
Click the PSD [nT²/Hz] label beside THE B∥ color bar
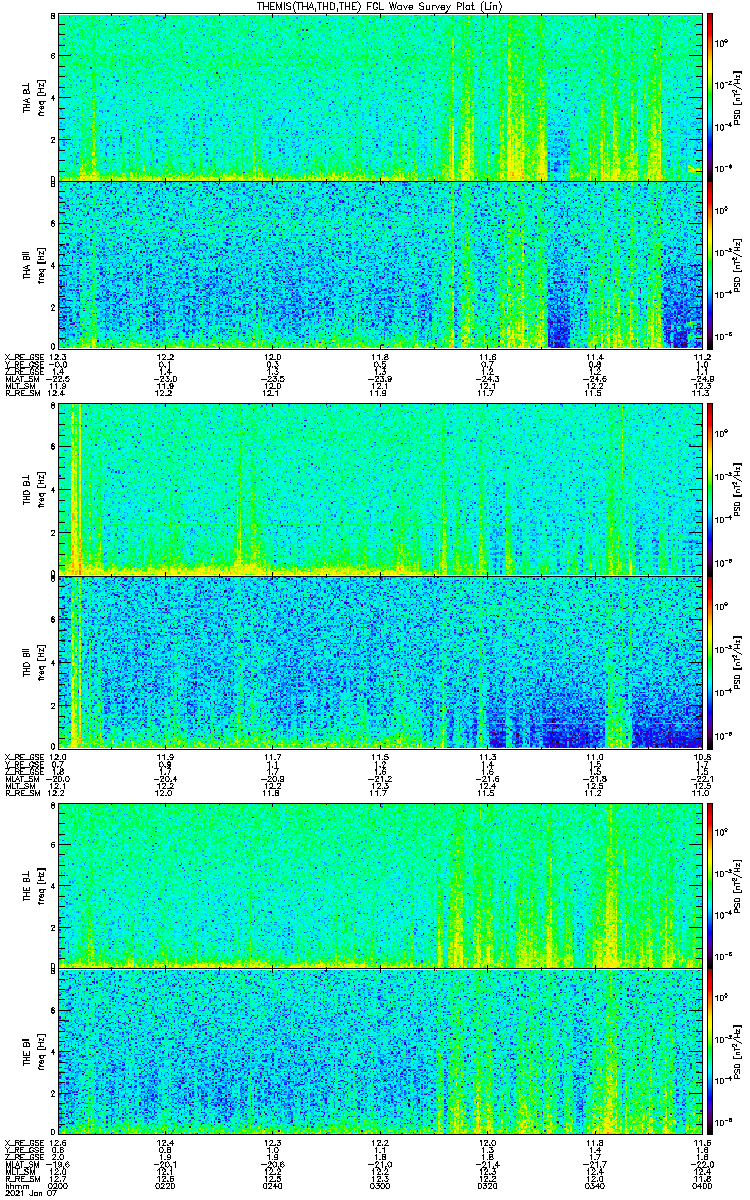739,1053
